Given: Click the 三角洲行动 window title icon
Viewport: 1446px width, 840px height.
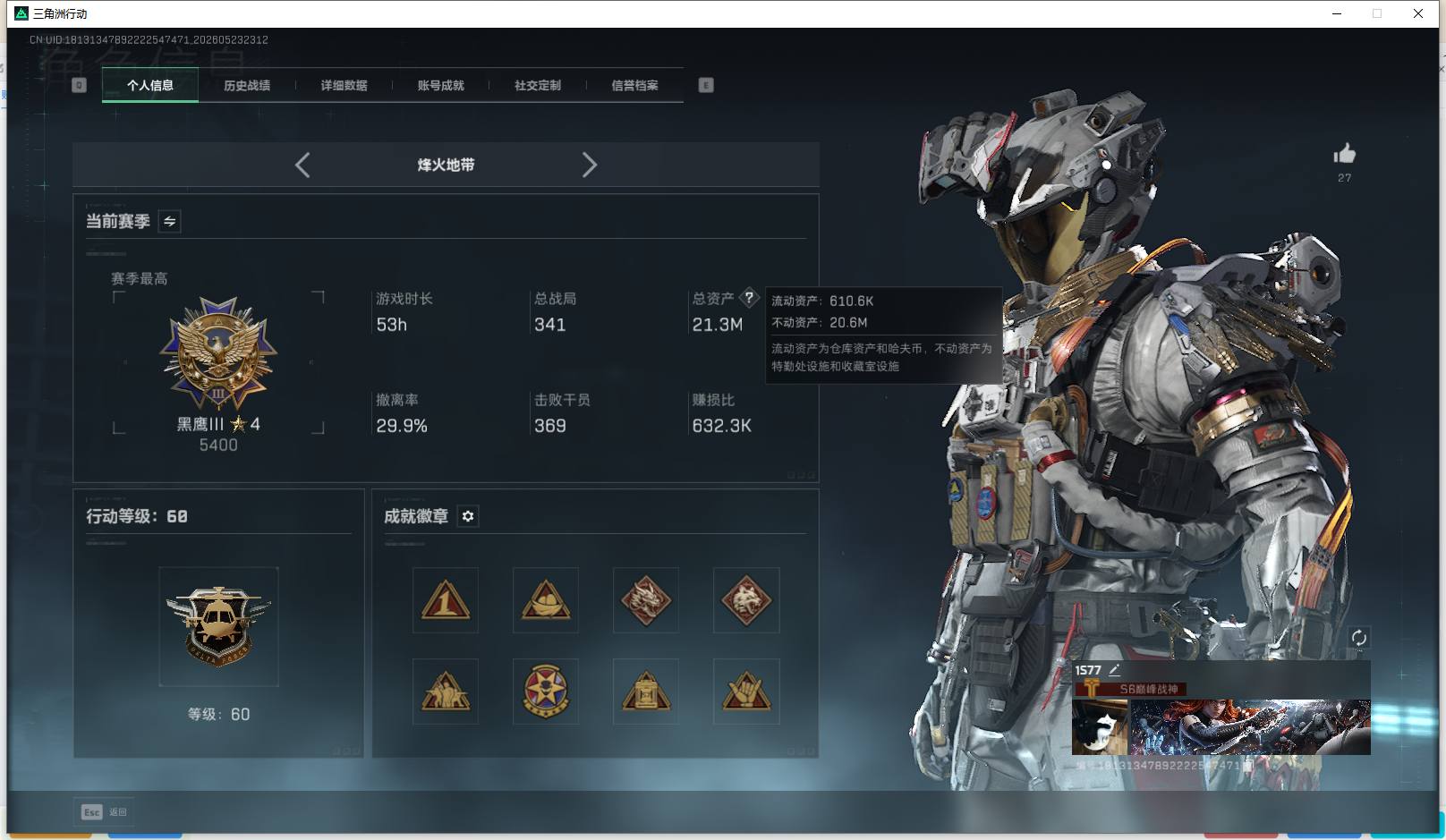Looking at the screenshot, I should (21, 13).
